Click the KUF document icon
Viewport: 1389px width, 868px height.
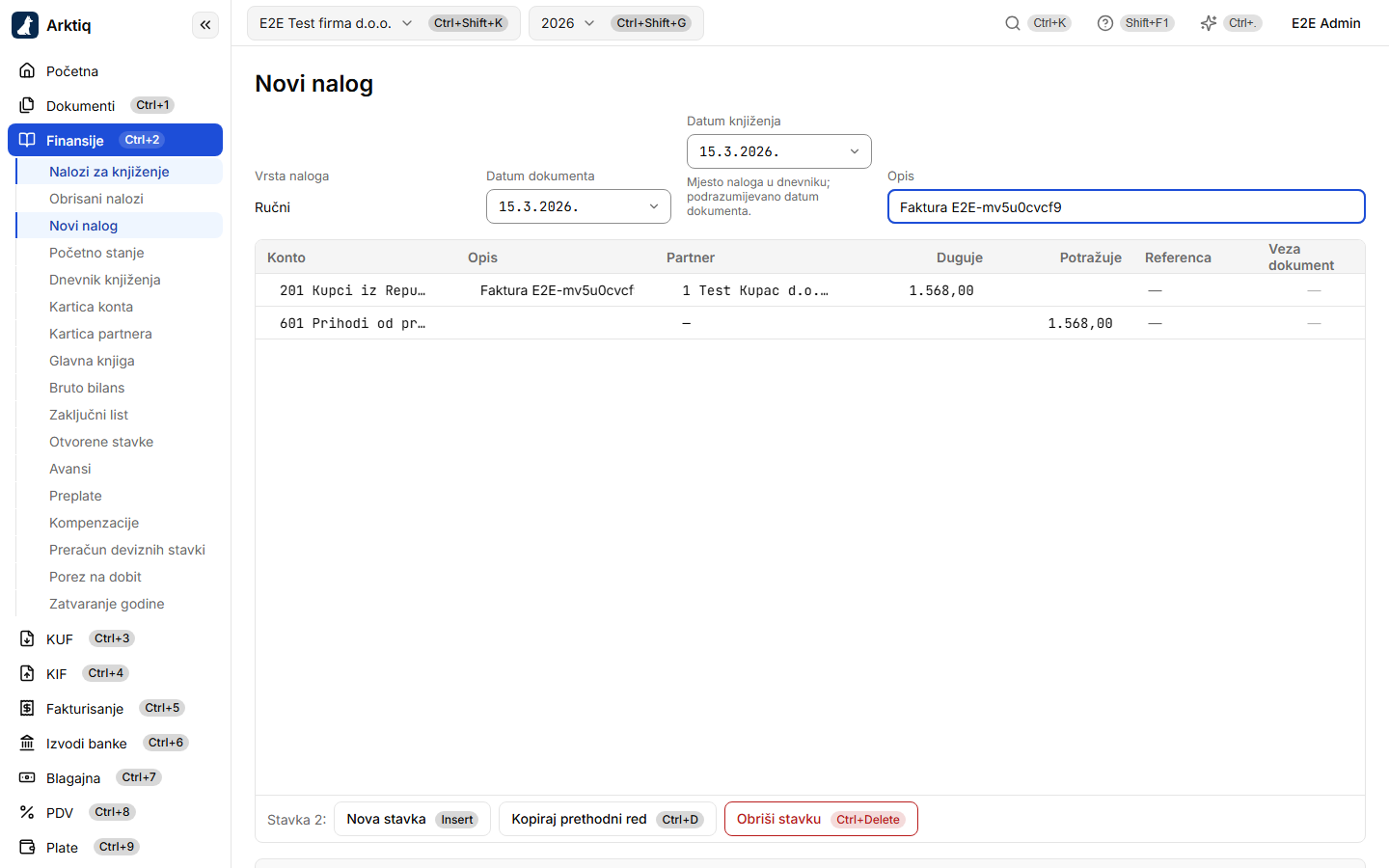[27, 638]
